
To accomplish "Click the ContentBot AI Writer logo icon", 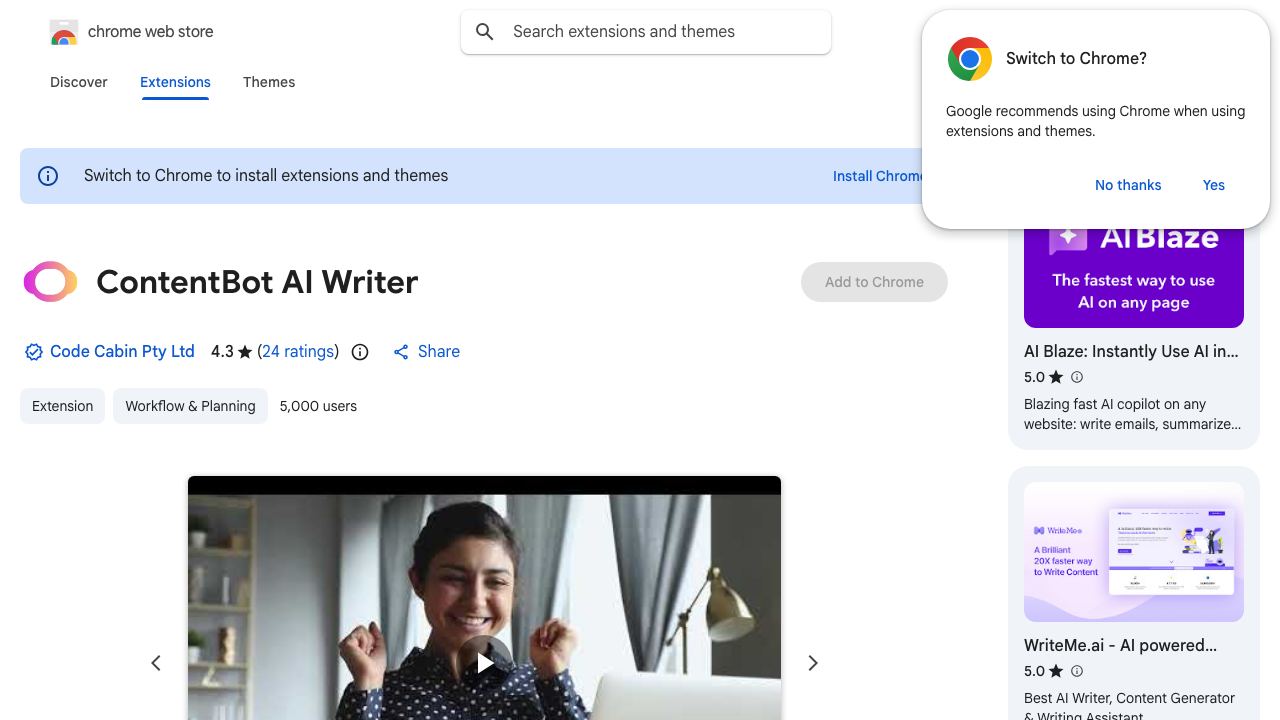I will coord(50,282).
